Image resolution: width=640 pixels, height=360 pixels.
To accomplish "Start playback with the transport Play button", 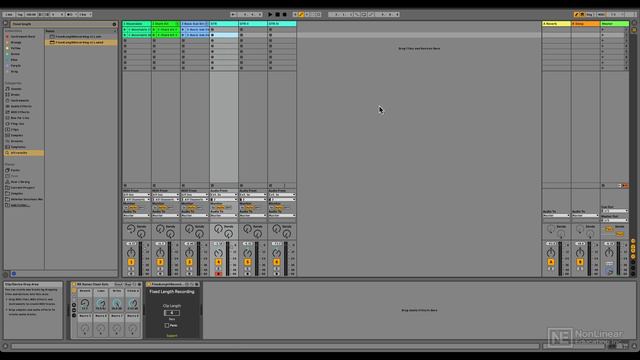I will [270, 14].
